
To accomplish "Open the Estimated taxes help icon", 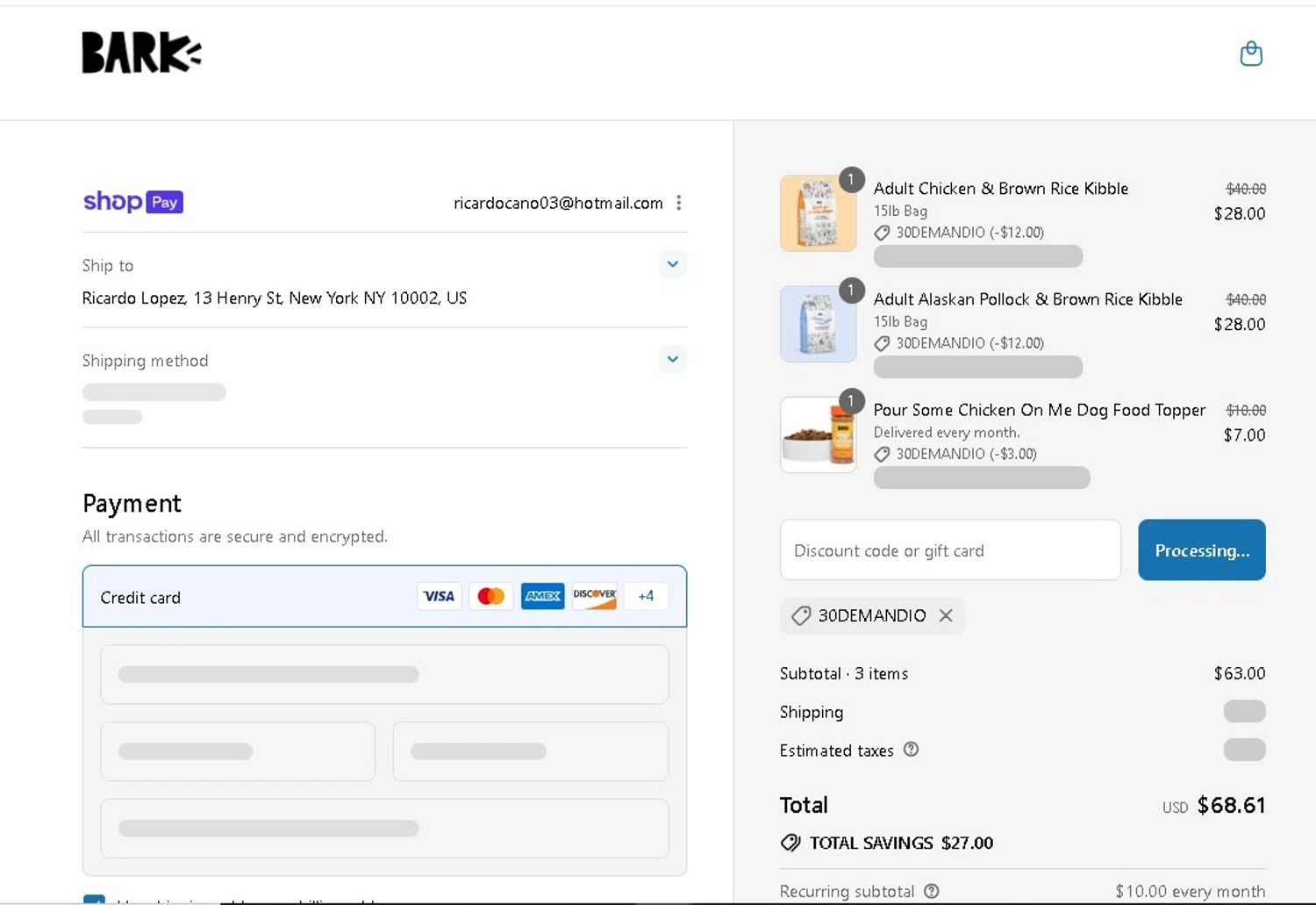I will (911, 750).
